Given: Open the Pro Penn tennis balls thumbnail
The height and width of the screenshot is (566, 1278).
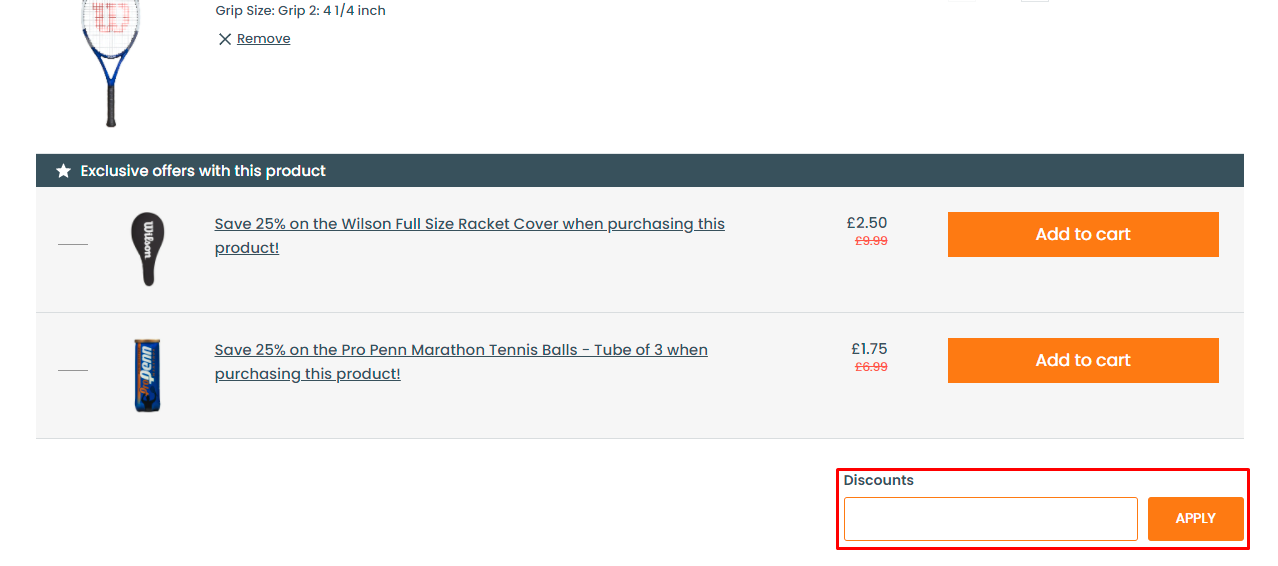Looking at the screenshot, I should (148, 375).
